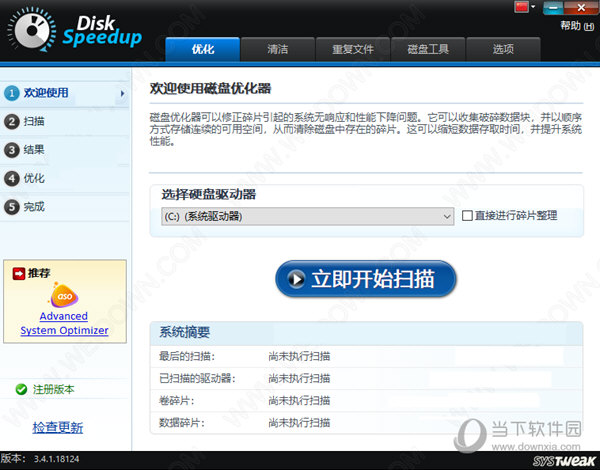Image resolution: width=600 pixels, height=470 pixels.
Task: Click the red flag language icon
Action: pos(522,7)
